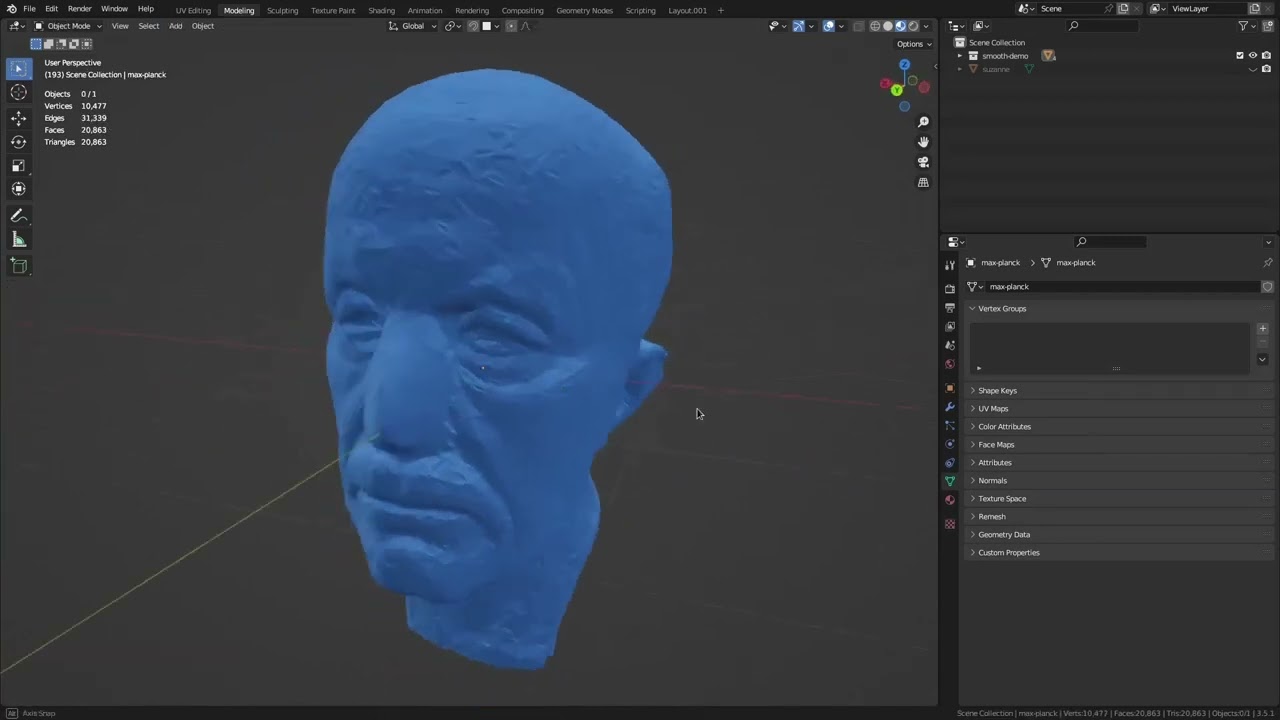Select the Transform tool
Image resolution: width=1280 pixels, height=720 pixels.
tap(18, 189)
